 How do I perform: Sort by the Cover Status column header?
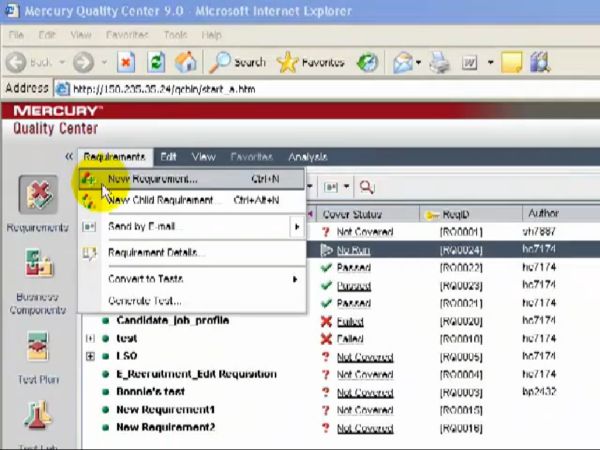(x=367, y=214)
